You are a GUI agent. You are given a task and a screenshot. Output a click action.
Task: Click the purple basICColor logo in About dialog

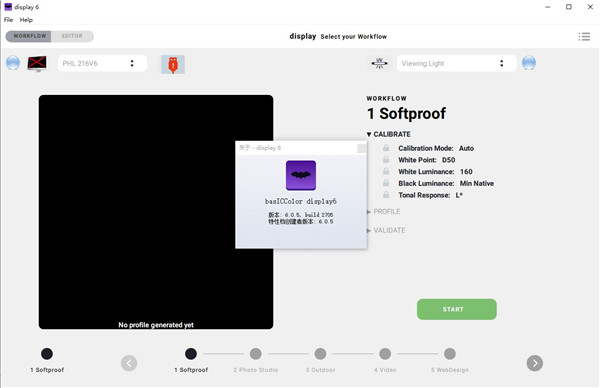pos(301,175)
